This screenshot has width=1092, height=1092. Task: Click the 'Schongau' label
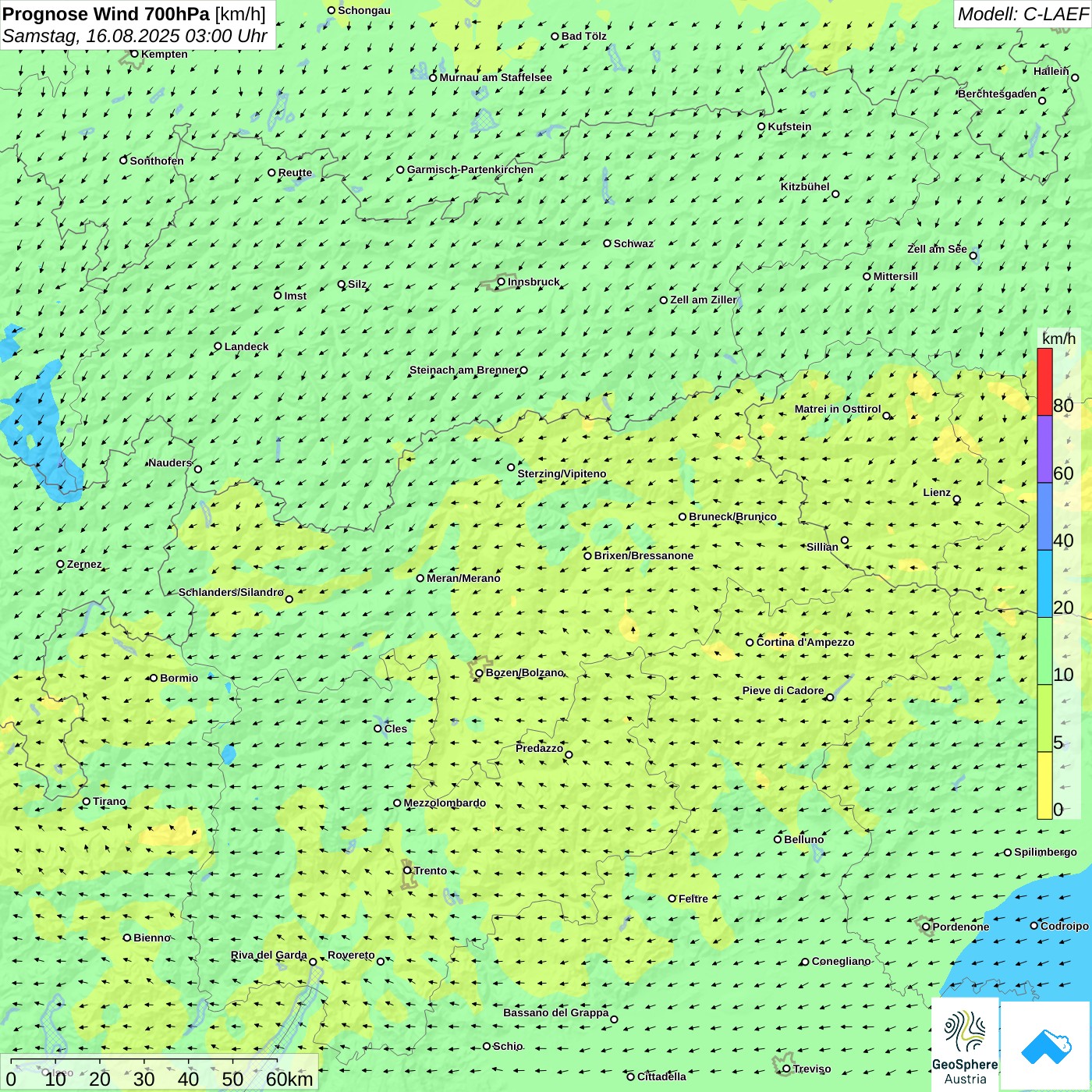tap(363, 10)
